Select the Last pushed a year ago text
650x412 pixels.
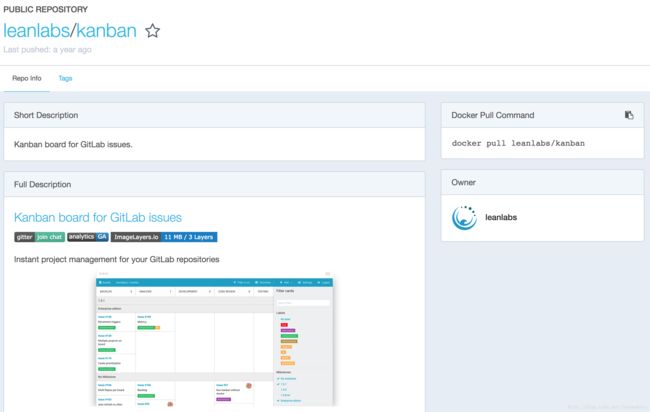point(47,50)
